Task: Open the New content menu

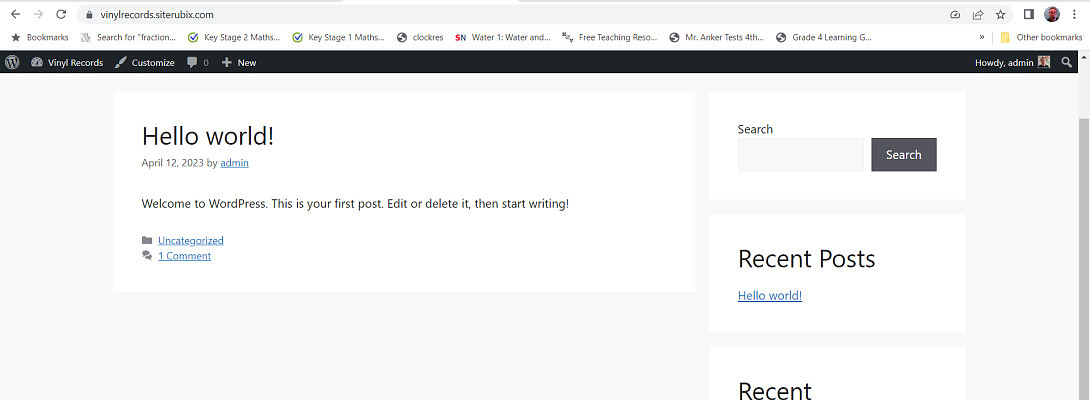Action: tap(239, 62)
